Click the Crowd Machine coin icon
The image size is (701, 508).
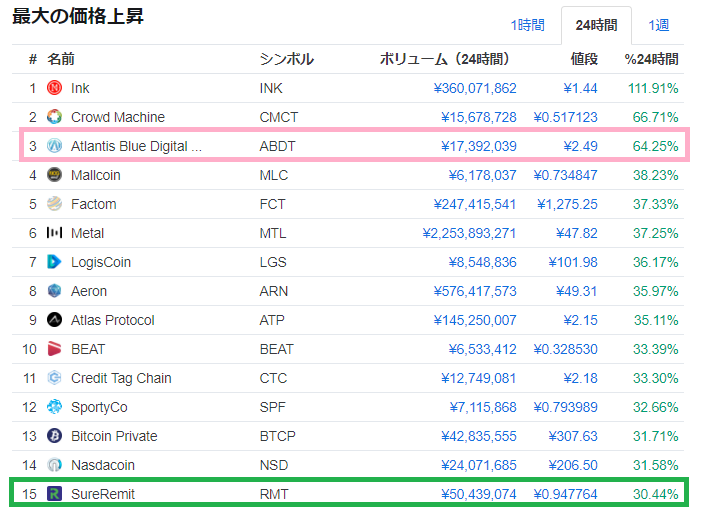pos(55,117)
